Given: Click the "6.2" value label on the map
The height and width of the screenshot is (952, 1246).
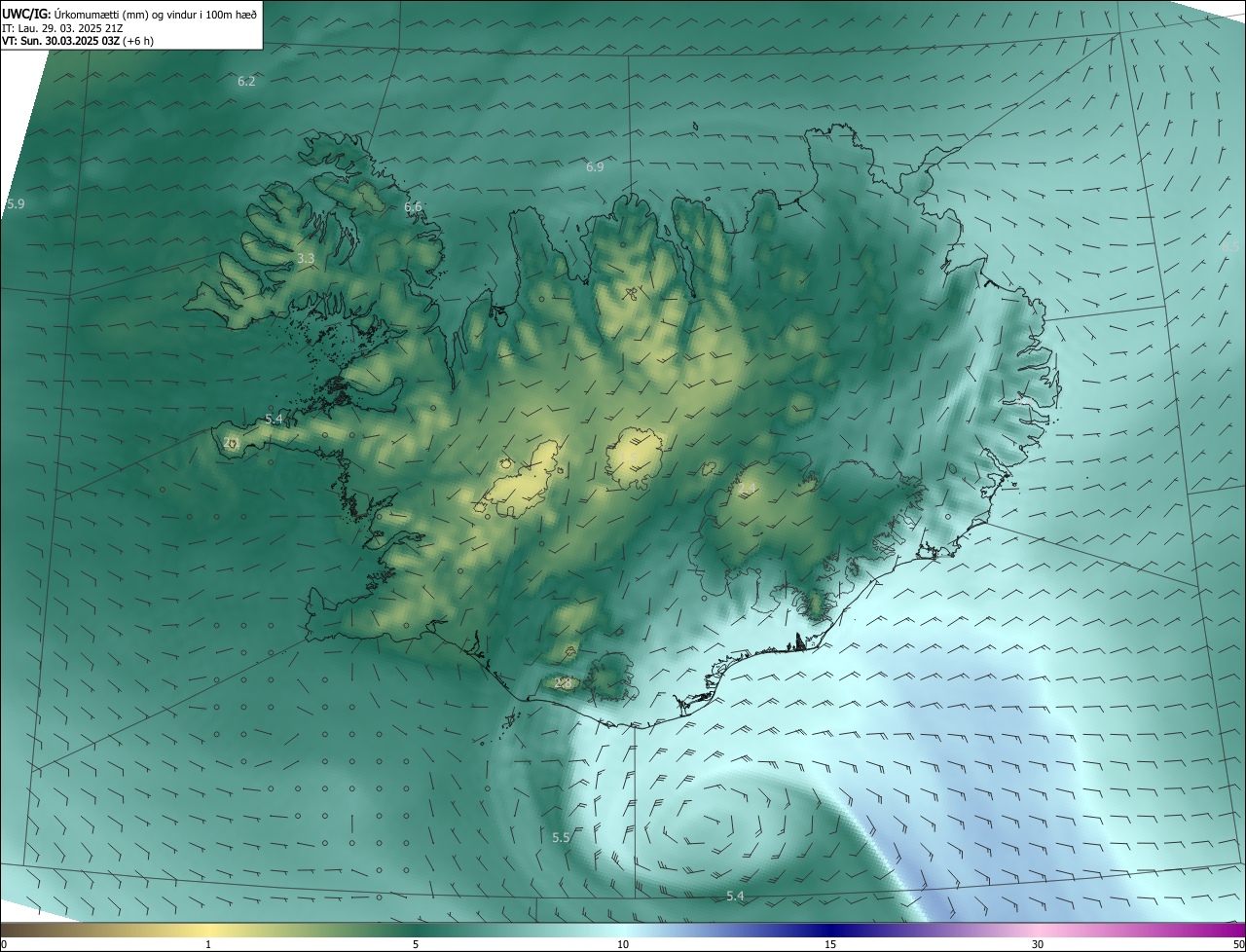Looking at the screenshot, I should click(246, 81).
